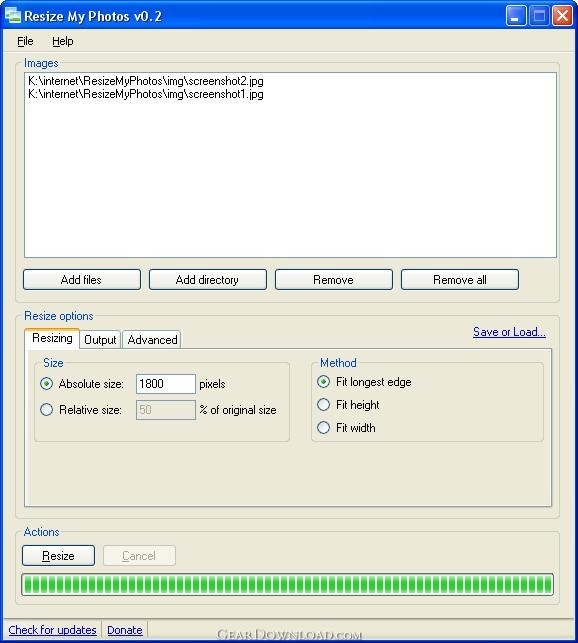Choose the Fit width method
This screenshot has width=578, height=643.
click(x=323, y=428)
